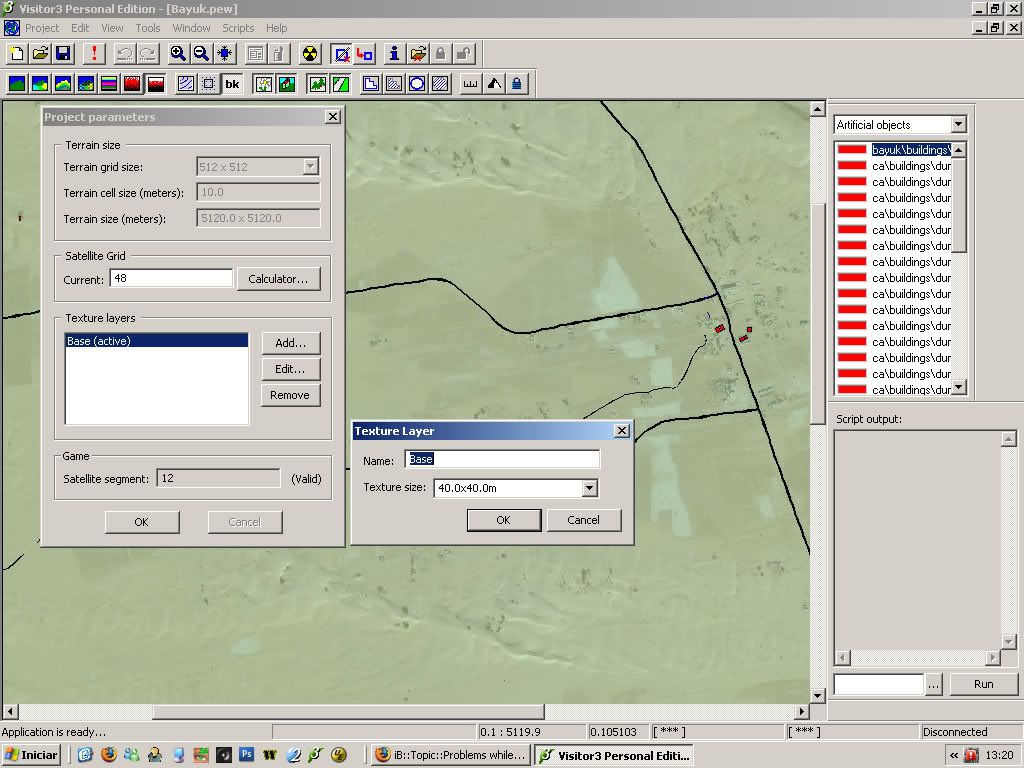The image size is (1024, 768).
Task: Click the red swatch beside bayuk\buildings entry
Action: point(852,150)
